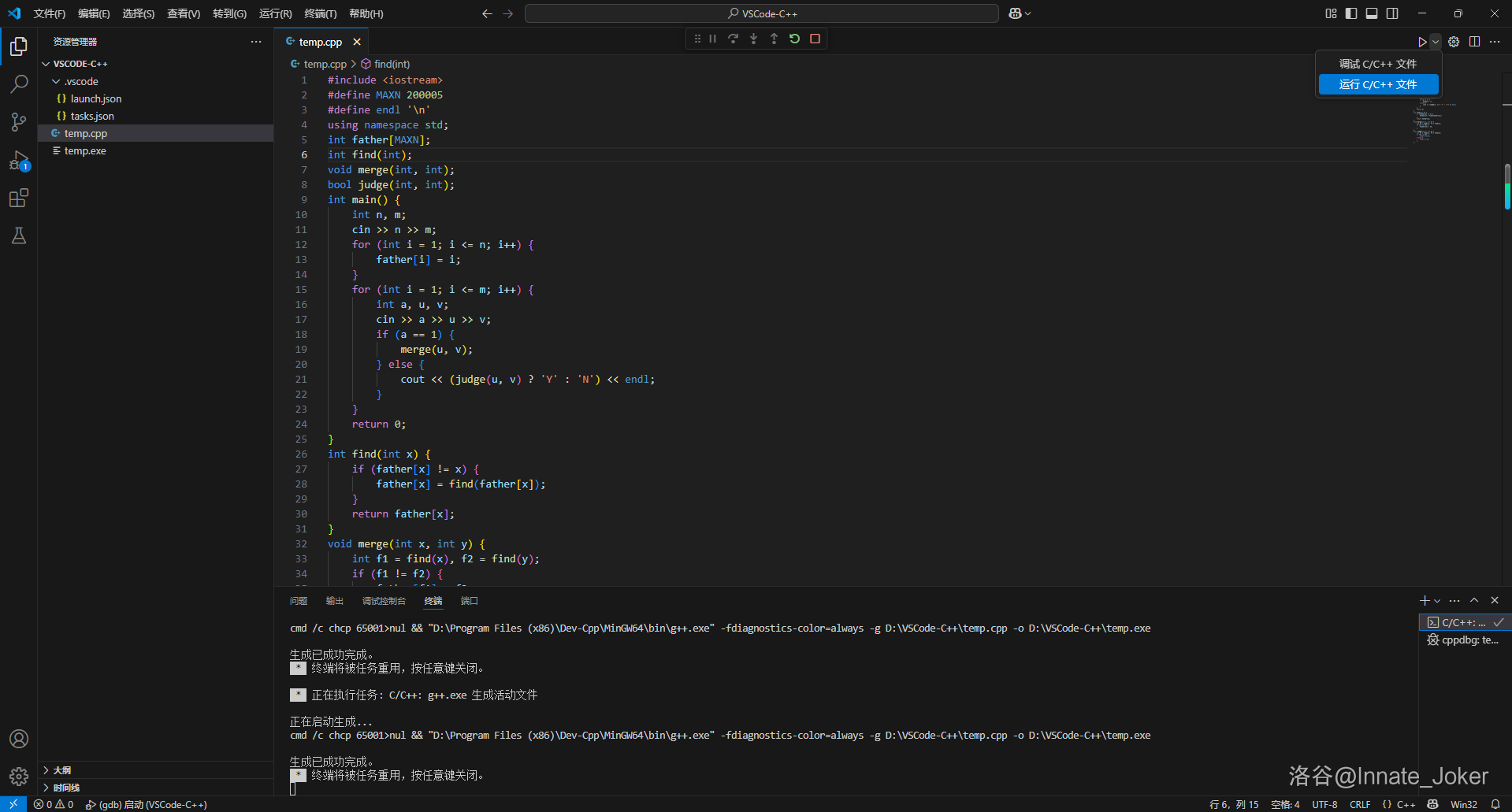Select 运行 C/C++ 文件 option
1512x812 pixels.
click(x=1377, y=84)
